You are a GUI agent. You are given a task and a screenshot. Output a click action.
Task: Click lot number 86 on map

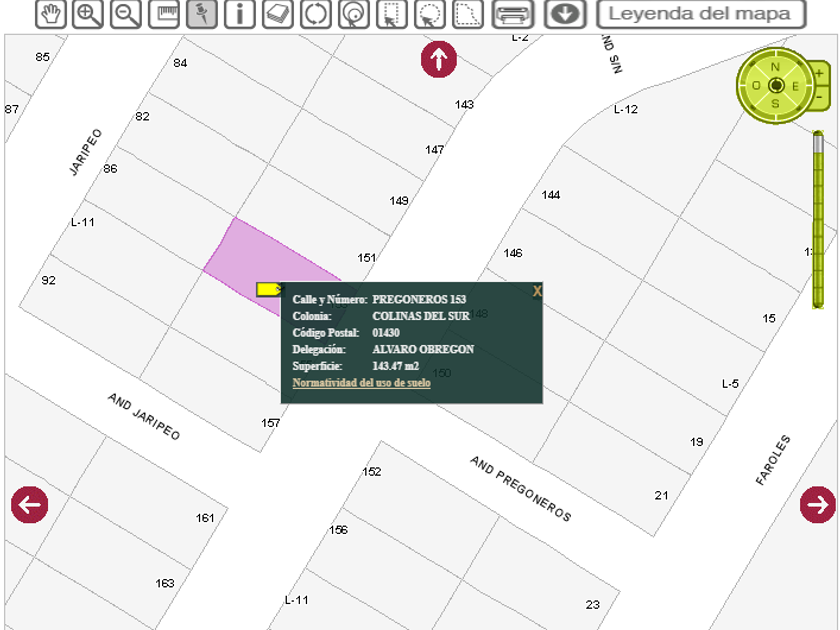coord(110,169)
